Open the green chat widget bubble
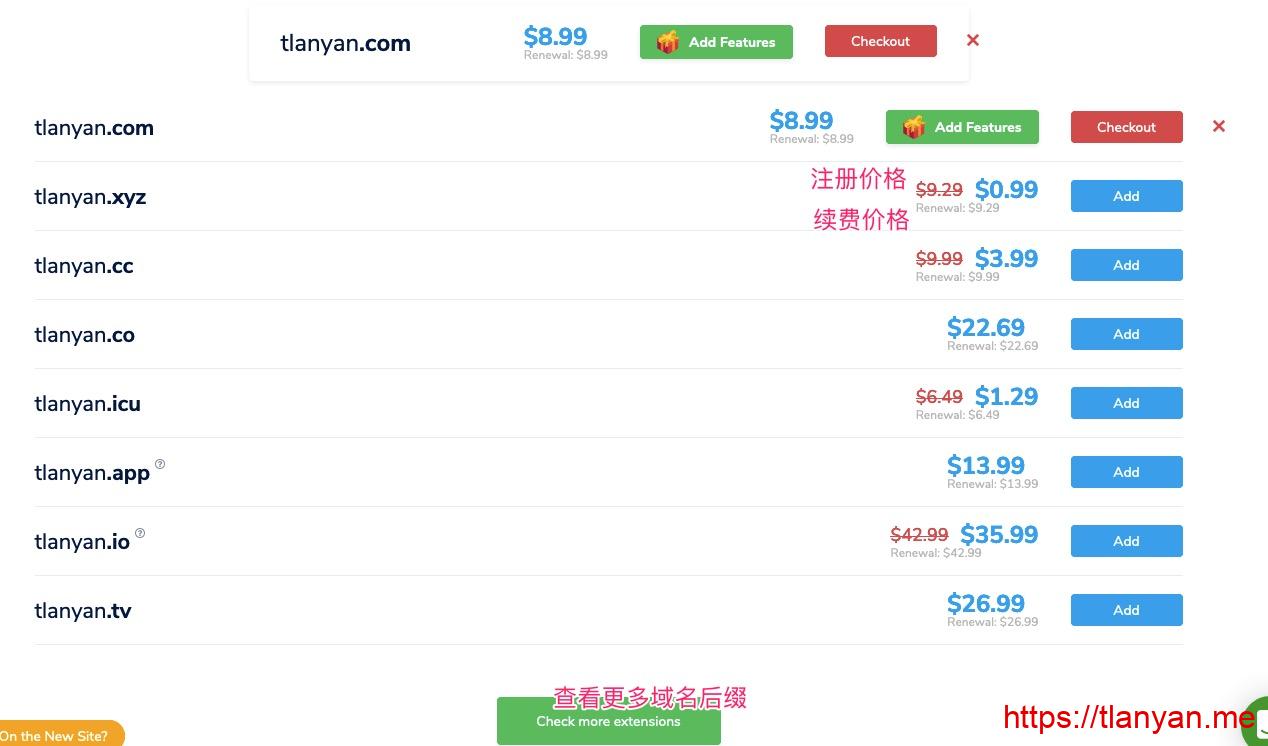 tap(1255, 722)
